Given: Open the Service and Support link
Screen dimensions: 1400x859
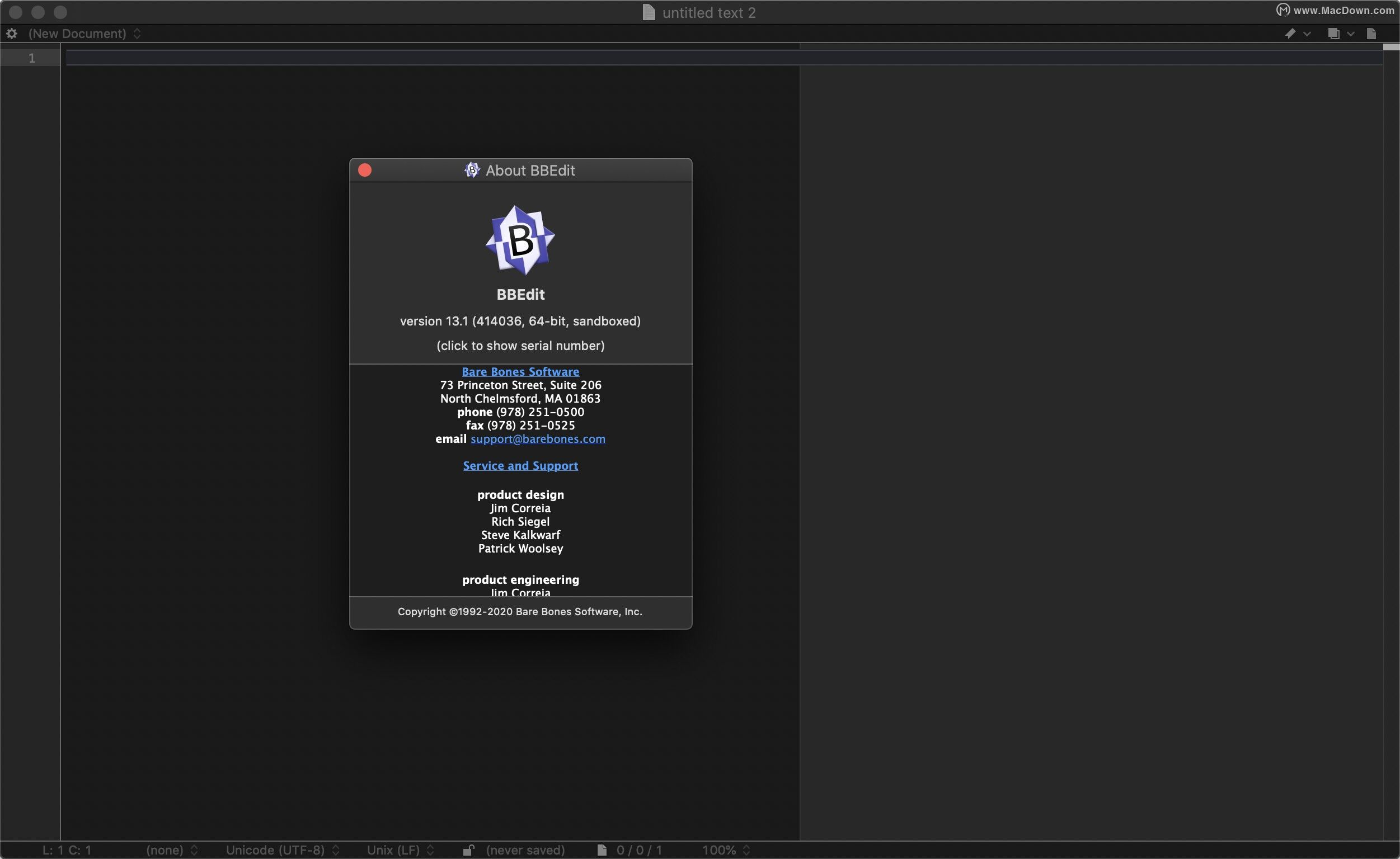Looking at the screenshot, I should tap(520, 466).
